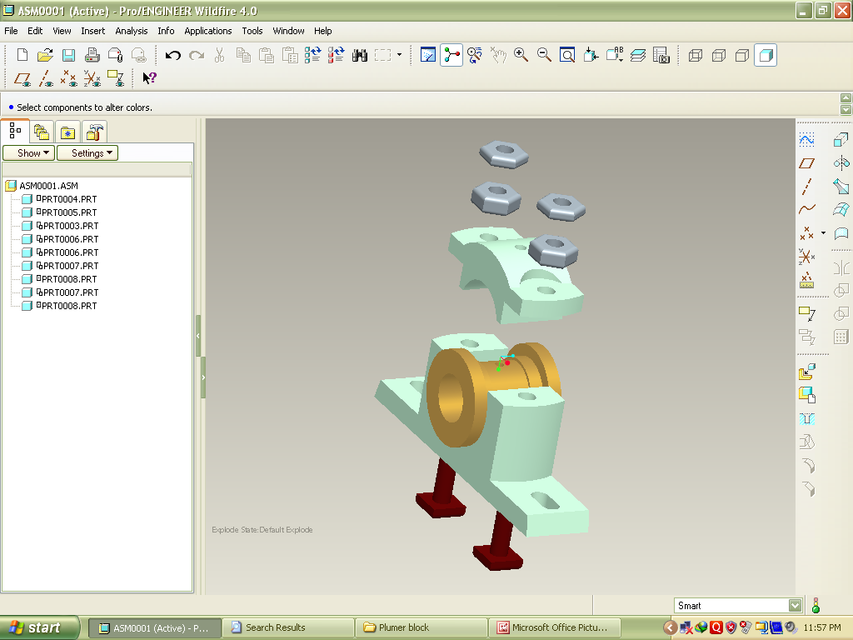Open the Layers icon in toolbar
Image resolution: width=853 pixels, height=640 pixels.
pyautogui.click(x=638, y=55)
